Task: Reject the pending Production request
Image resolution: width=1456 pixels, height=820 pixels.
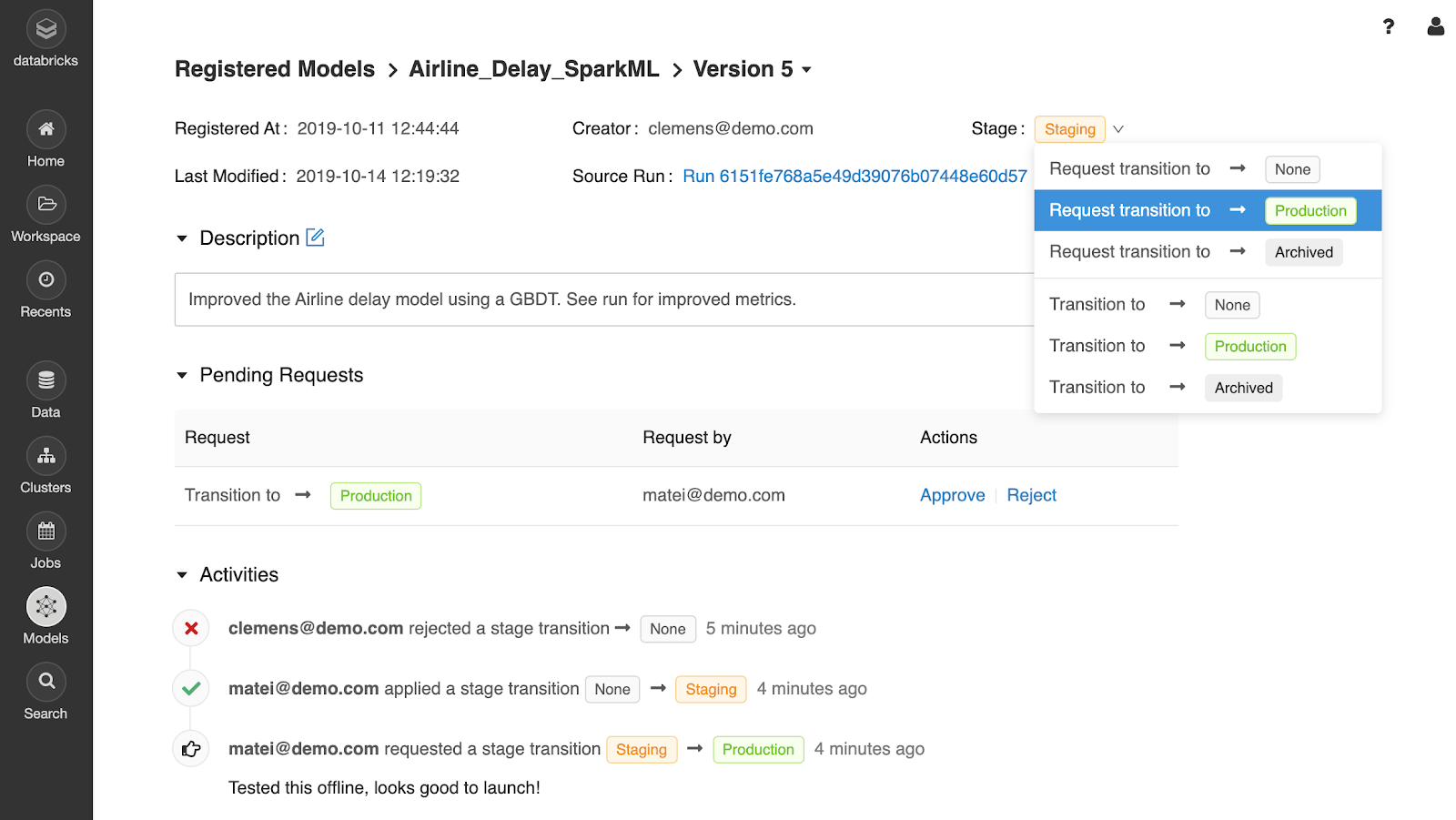Action: click(1031, 495)
